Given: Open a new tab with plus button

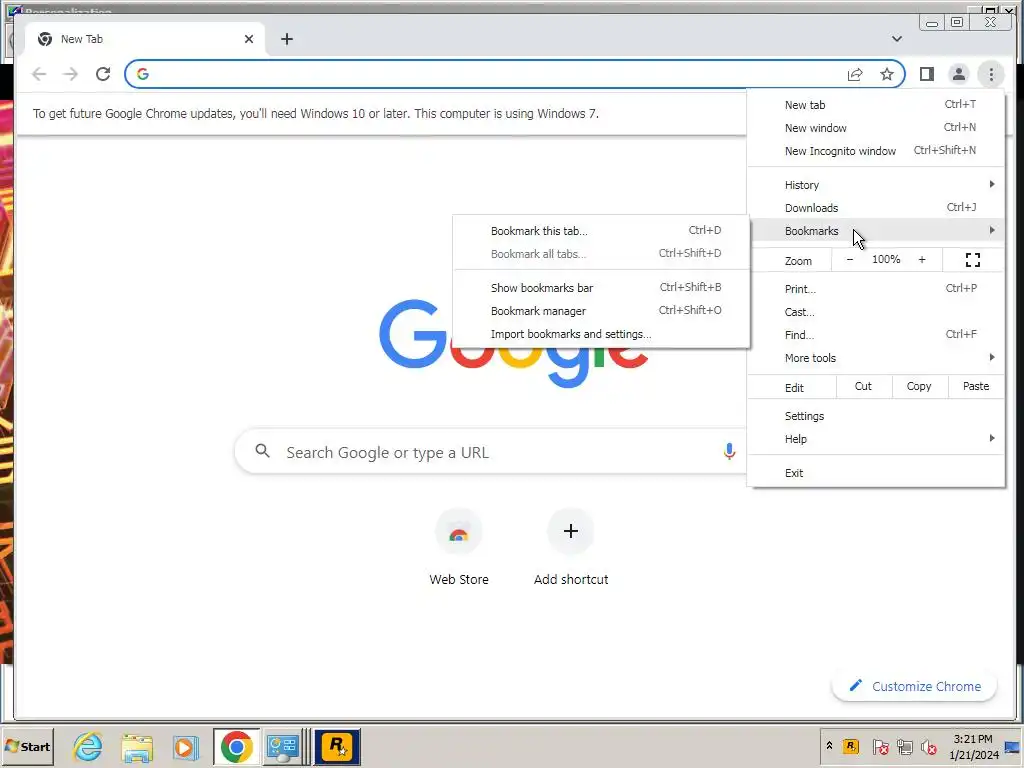Looking at the screenshot, I should [x=287, y=39].
